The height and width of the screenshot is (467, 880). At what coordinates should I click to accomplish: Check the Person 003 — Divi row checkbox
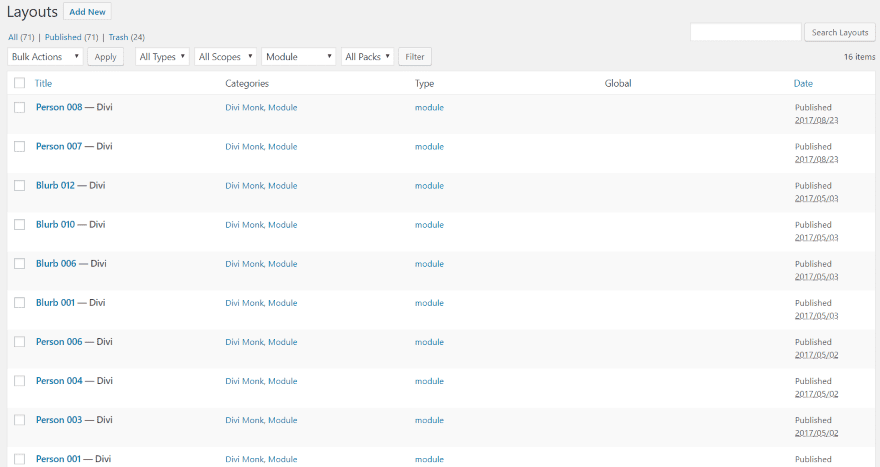[20, 420]
